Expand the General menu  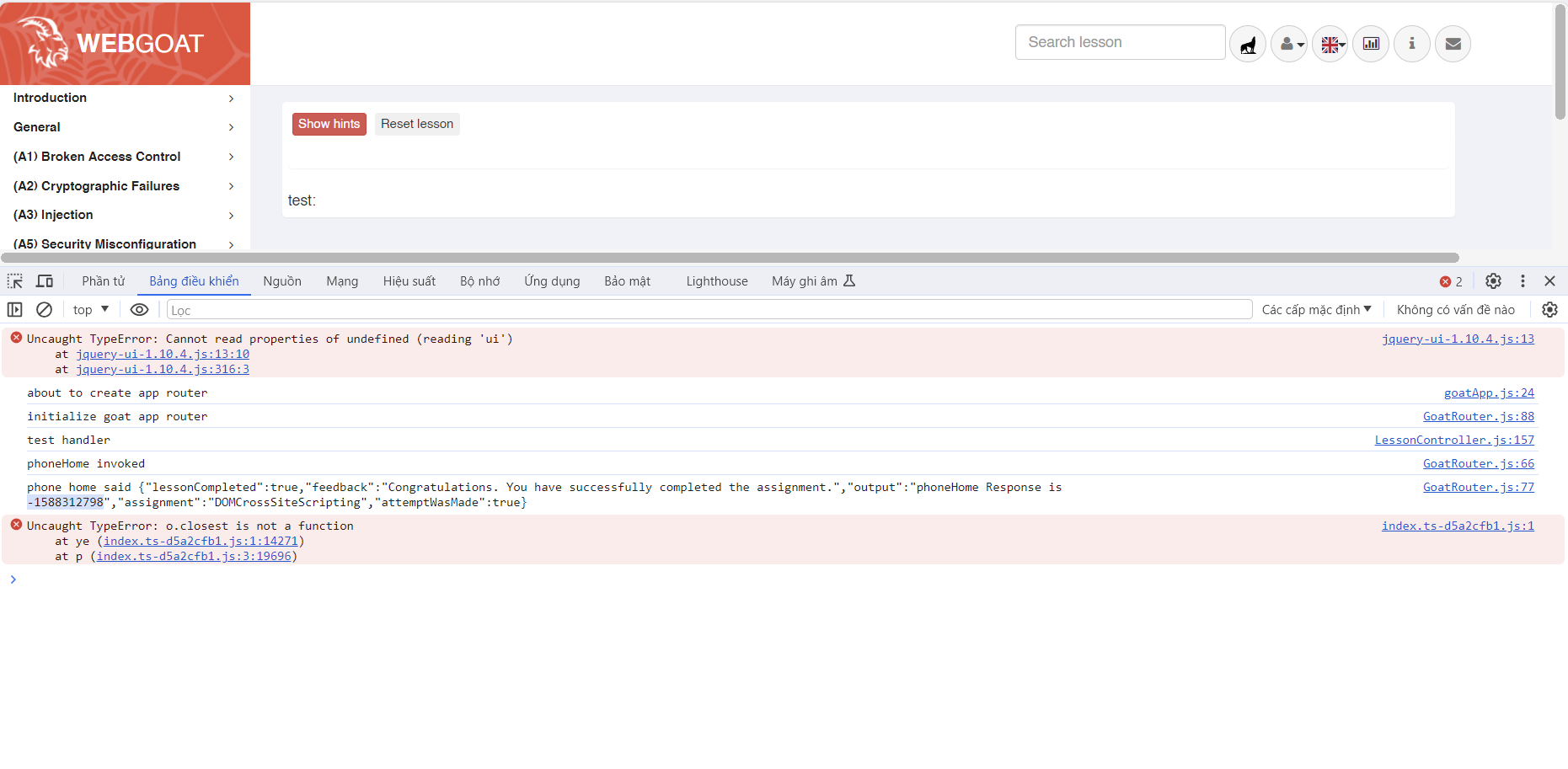tap(124, 127)
